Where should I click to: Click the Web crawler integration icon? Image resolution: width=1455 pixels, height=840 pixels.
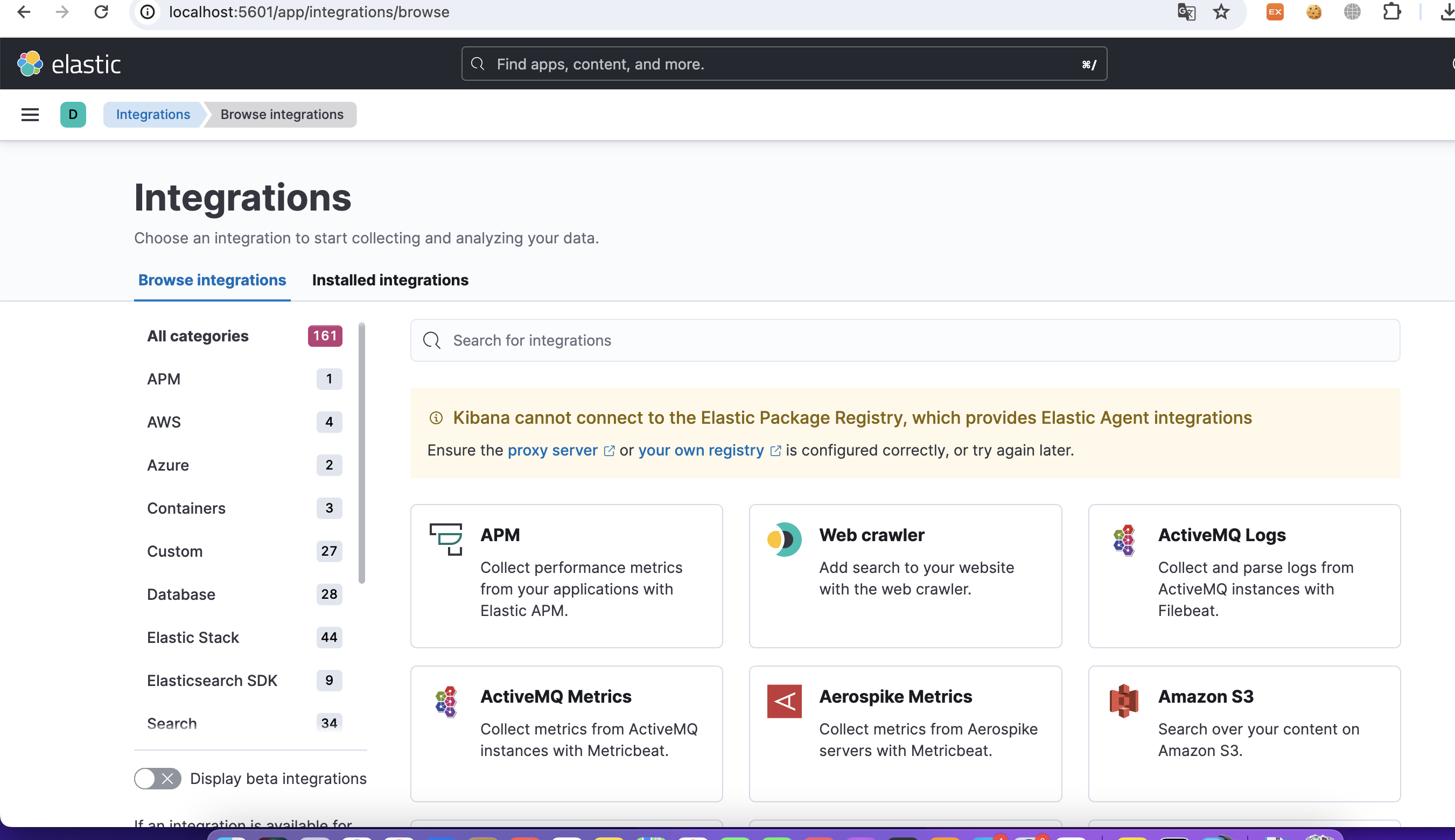pos(785,540)
